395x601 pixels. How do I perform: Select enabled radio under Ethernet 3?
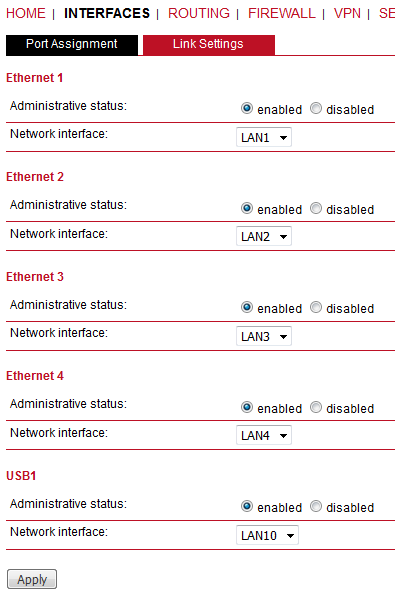[247, 307]
